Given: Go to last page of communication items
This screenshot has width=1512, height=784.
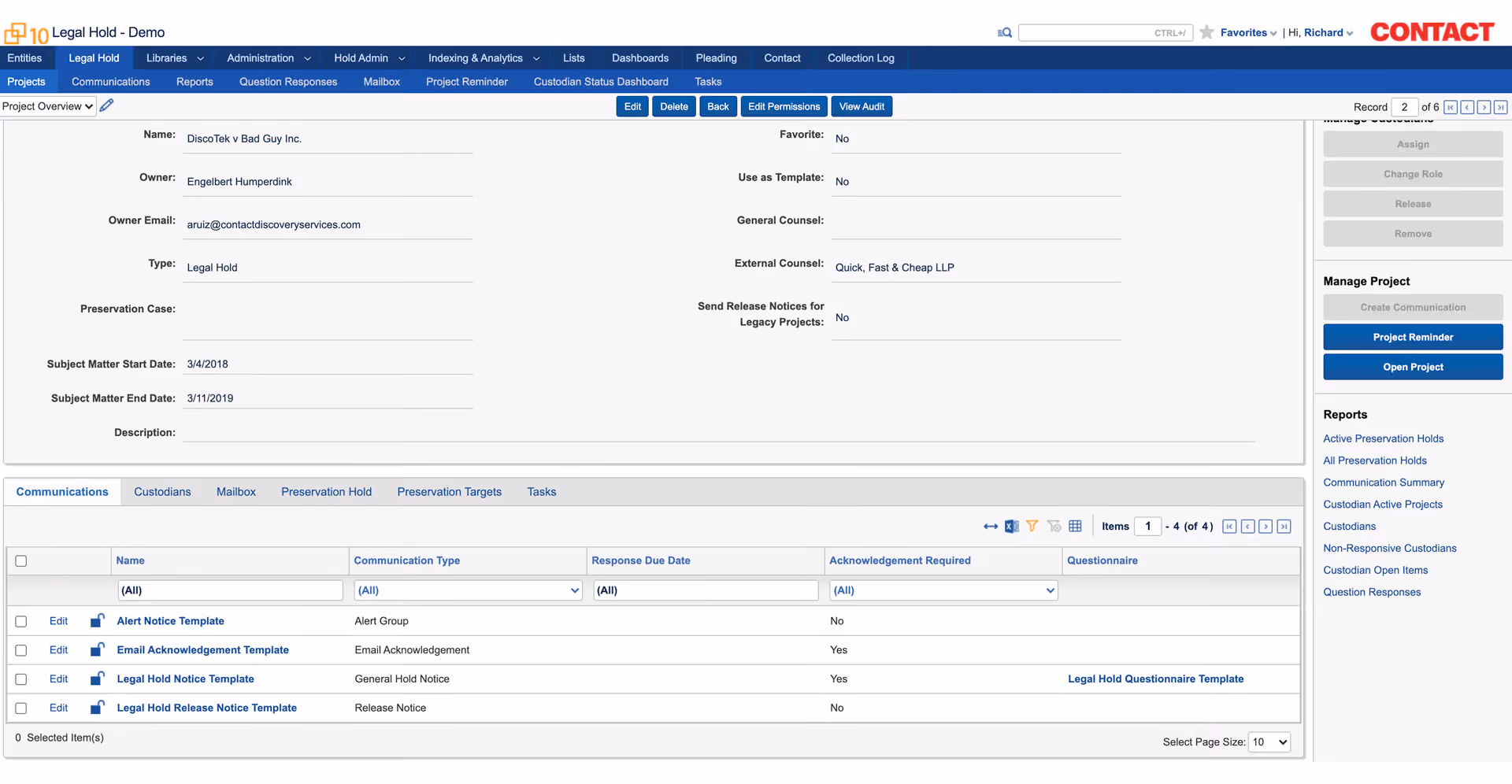Looking at the screenshot, I should 1284,527.
